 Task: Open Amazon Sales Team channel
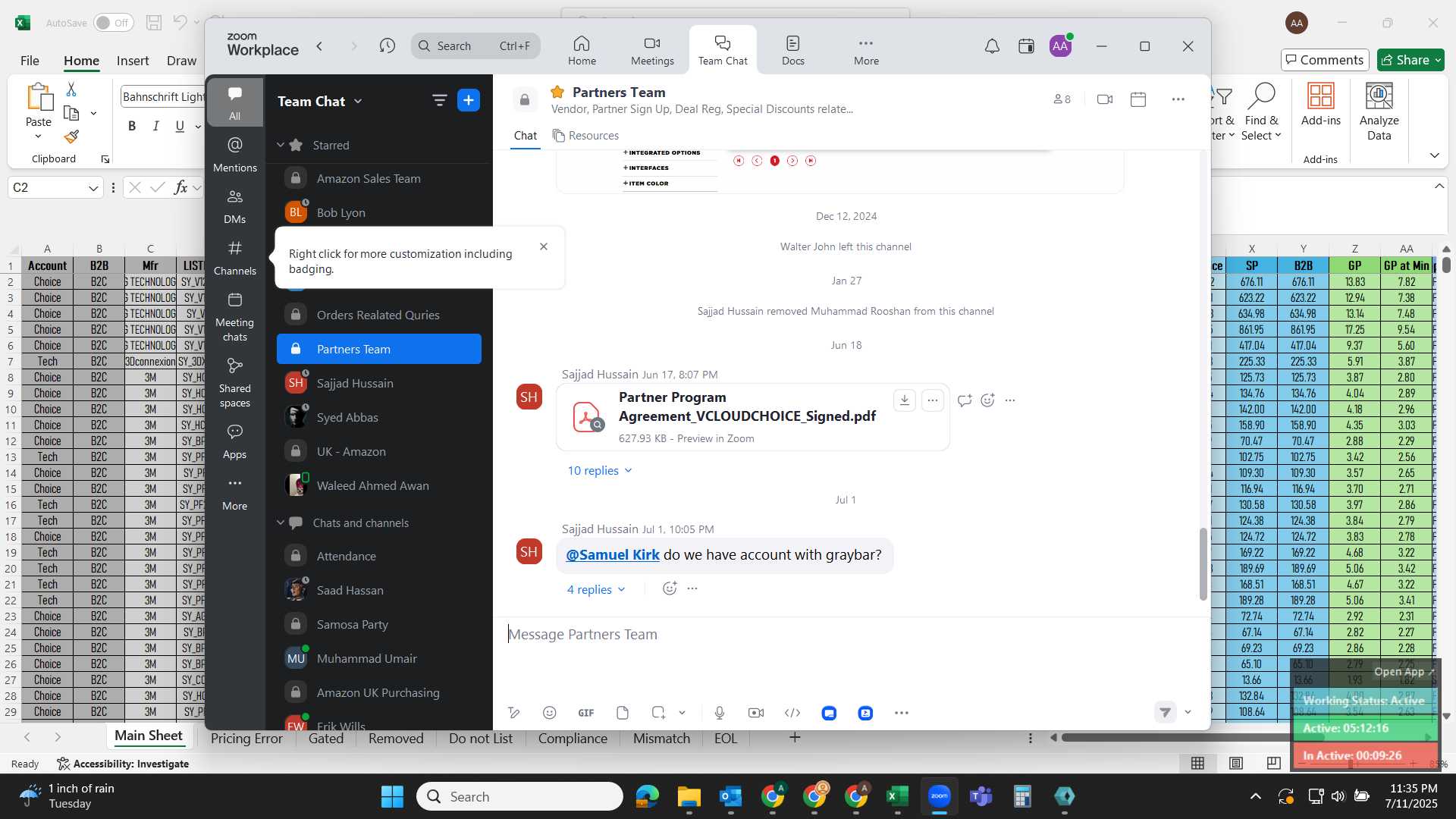point(378,178)
